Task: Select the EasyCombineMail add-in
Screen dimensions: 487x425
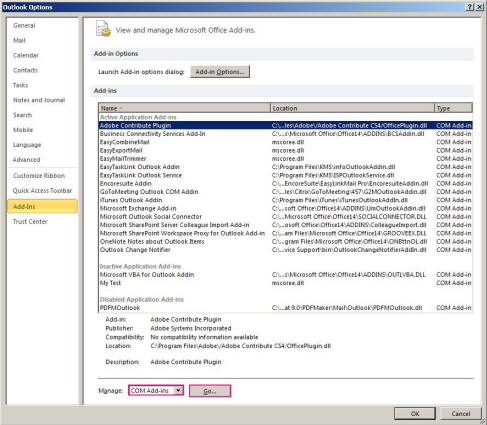Action: point(285,142)
